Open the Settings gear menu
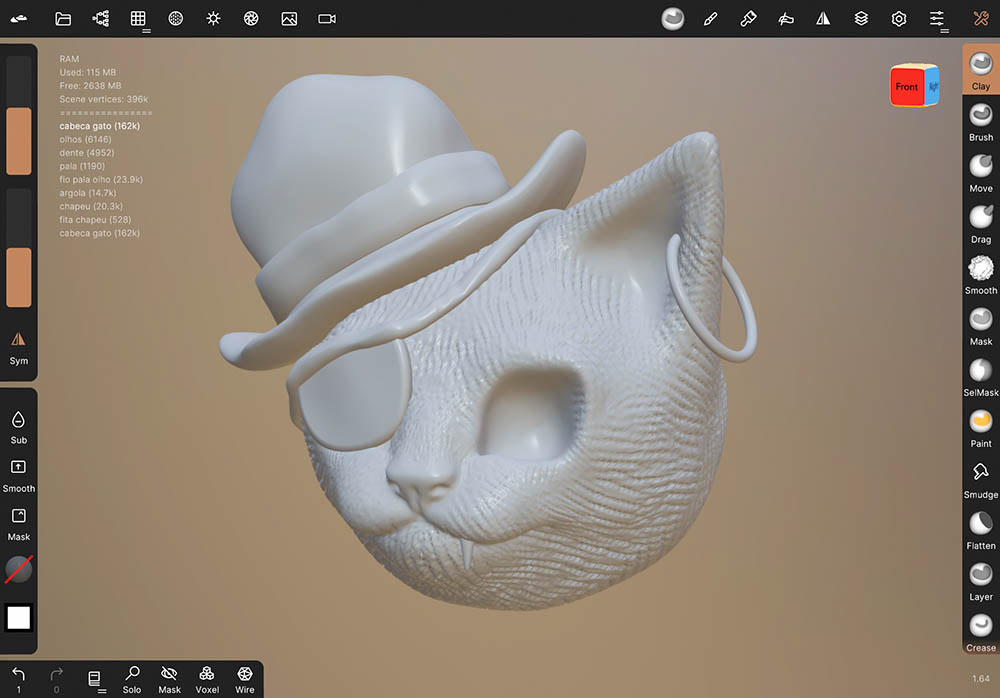1000x698 pixels. click(899, 19)
